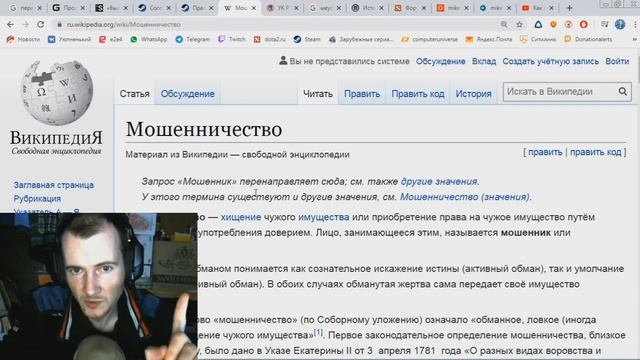Open the red circular extension icon

coord(584,24)
